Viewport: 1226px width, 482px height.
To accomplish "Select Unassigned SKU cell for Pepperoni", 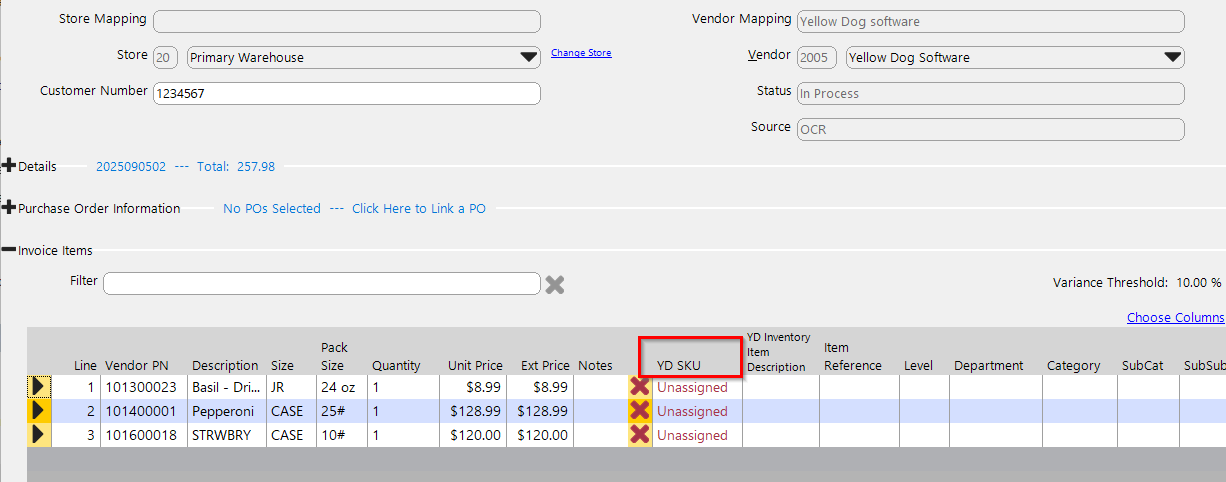I will [x=692, y=412].
